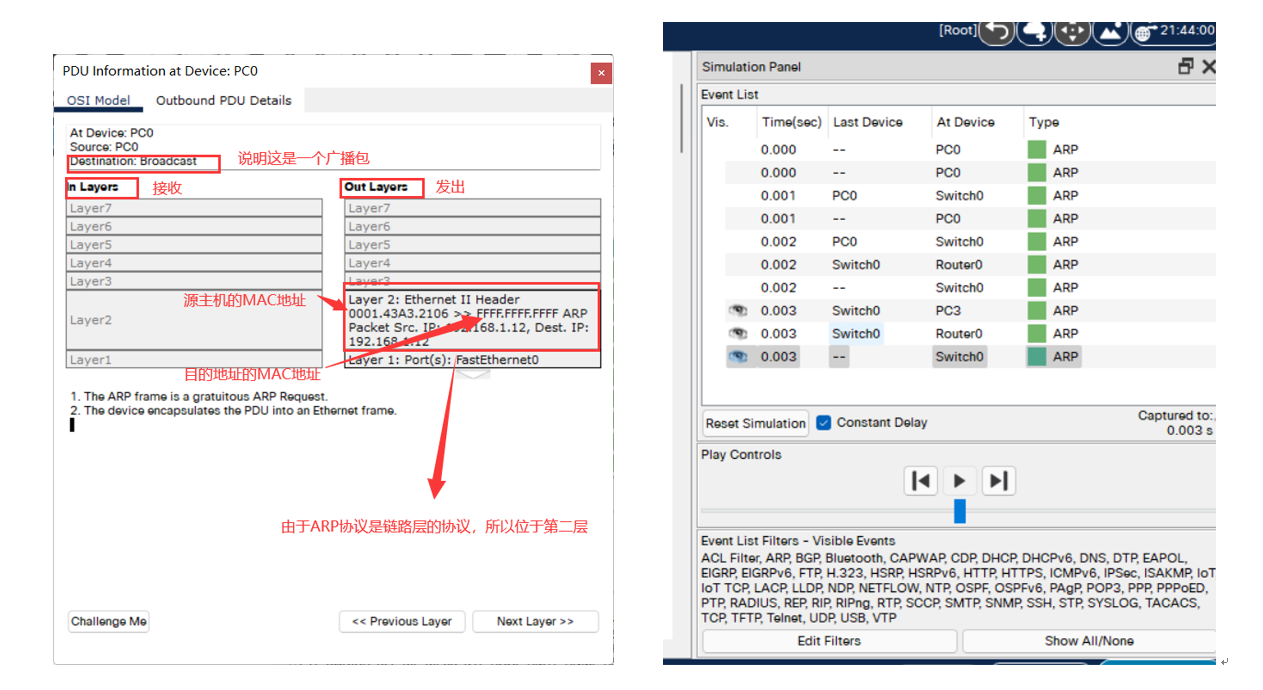The image size is (1263, 690).
Task: Click the In Layers heading
Action: pos(93,187)
